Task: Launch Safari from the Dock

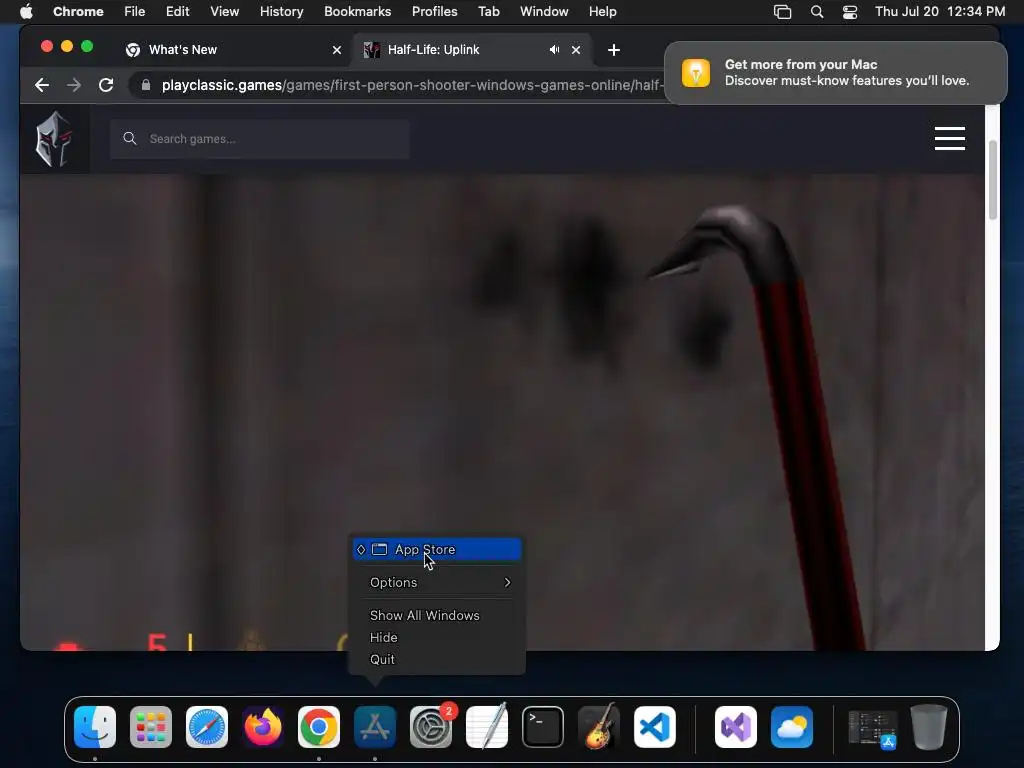Action: coord(207,727)
